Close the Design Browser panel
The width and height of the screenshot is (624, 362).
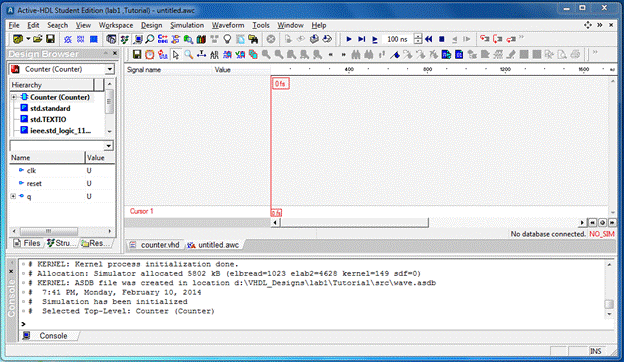pos(115,53)
